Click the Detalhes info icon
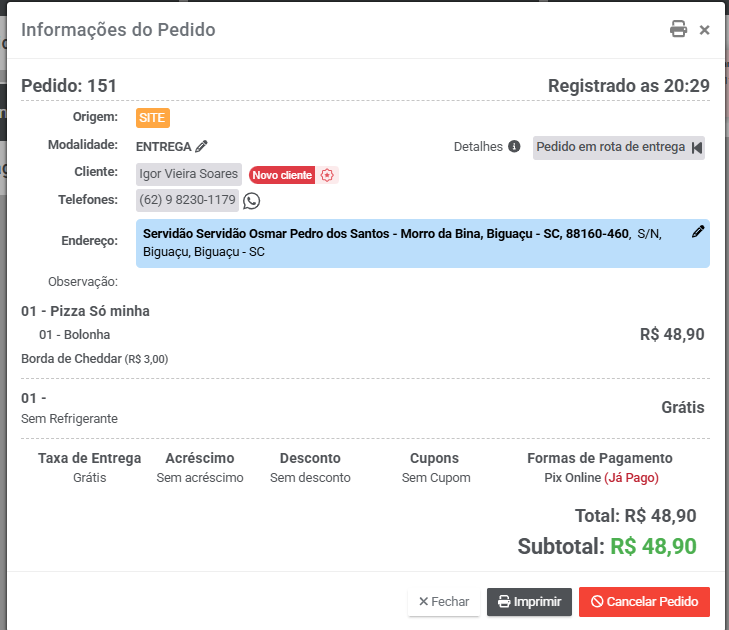The width and height of the screenshot is (729, 630). (514, 146)
